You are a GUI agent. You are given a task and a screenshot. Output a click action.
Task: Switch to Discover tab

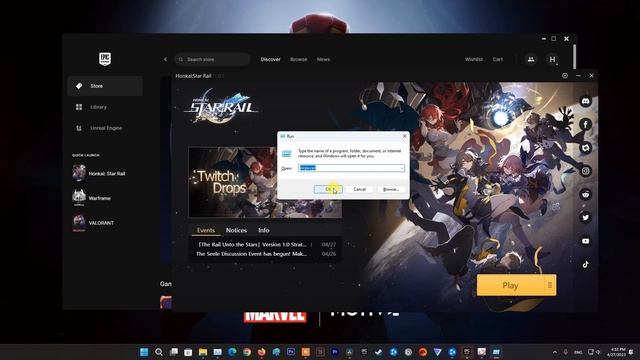(270, 60)
